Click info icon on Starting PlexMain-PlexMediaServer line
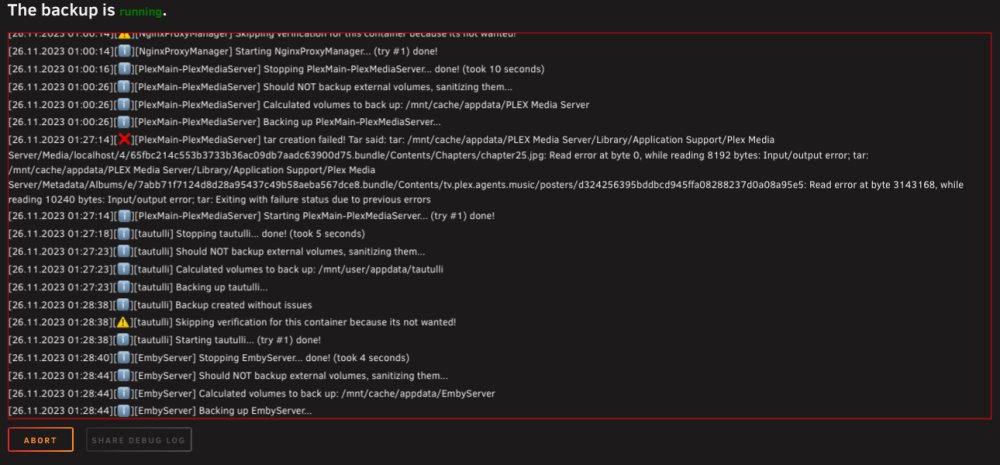Image resolution: width=1000 pixels, height=465 pixels. 124,216
